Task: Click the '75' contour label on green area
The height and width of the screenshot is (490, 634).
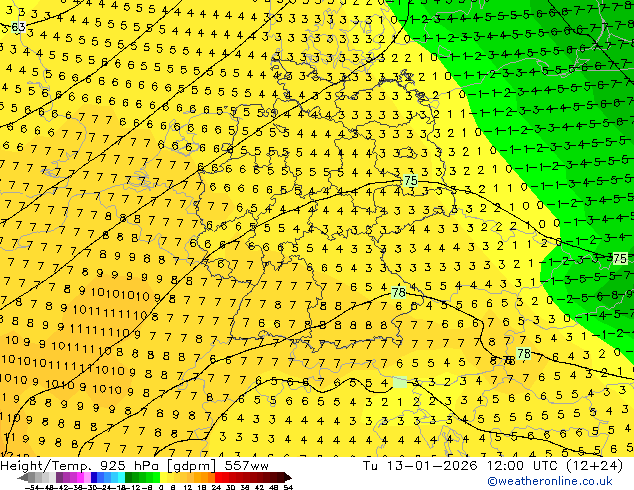Action: 620,258
